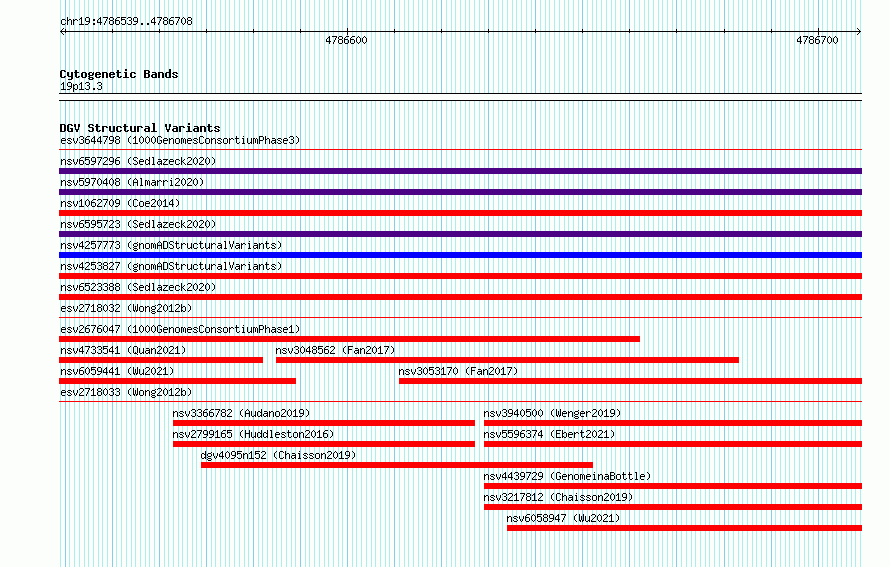
Task: Click the left arrow end of the ruler
Action: coord(62,32)
